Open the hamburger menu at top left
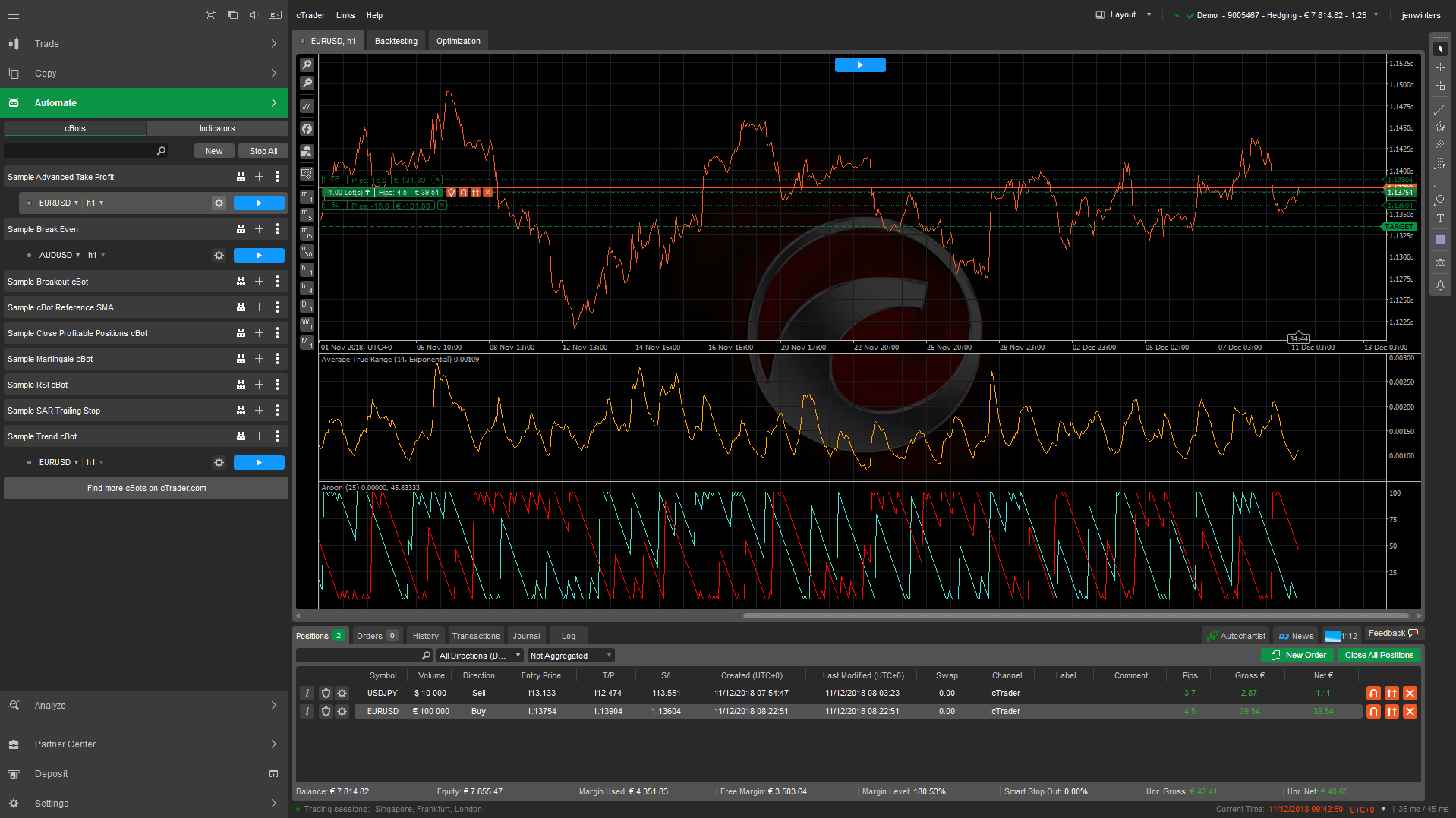Image resolution: width=1456 pixels, height=818 pixels. click(14, 15)
